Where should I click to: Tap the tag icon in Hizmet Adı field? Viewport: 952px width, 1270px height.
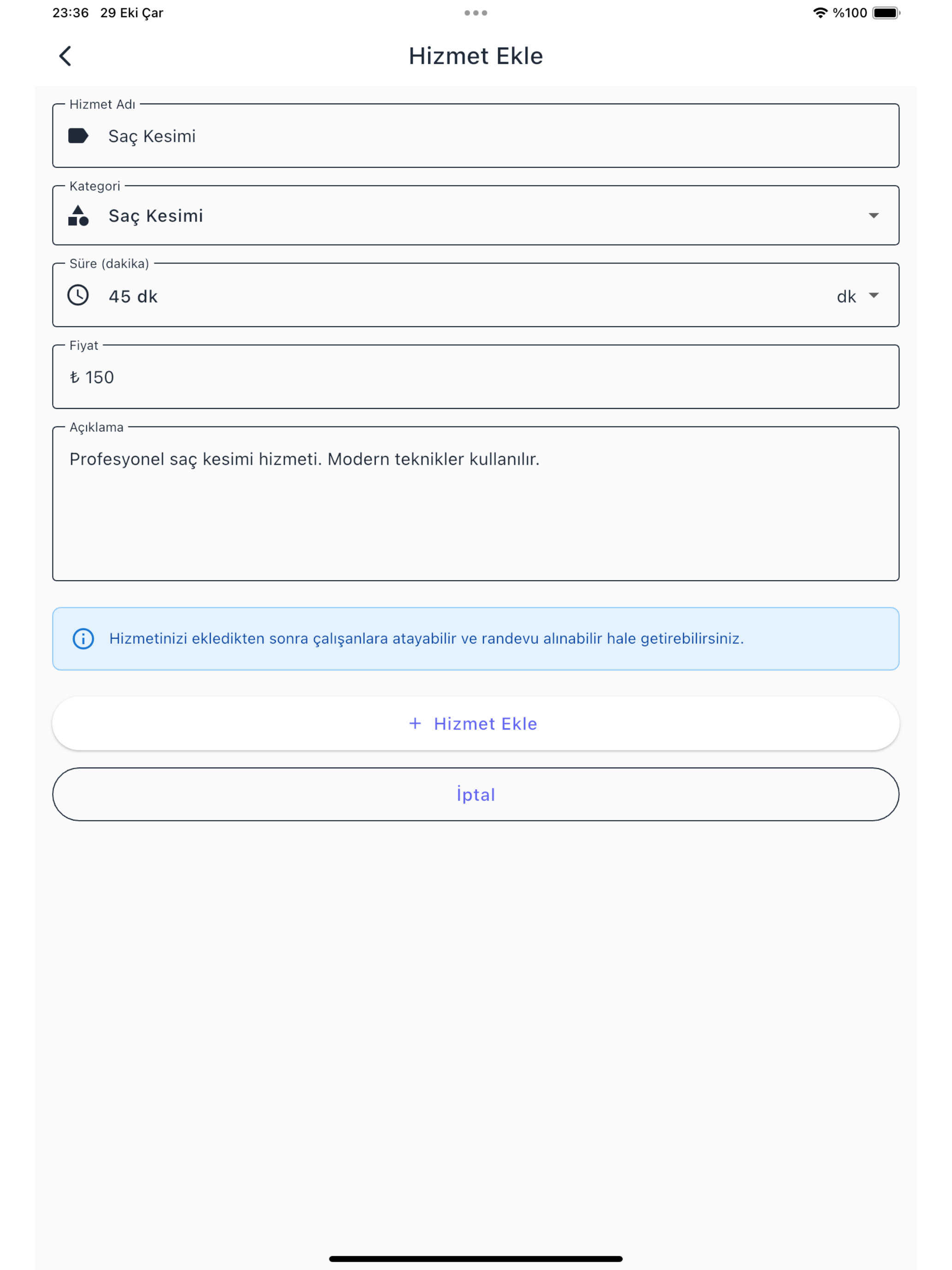coord(78,136)
